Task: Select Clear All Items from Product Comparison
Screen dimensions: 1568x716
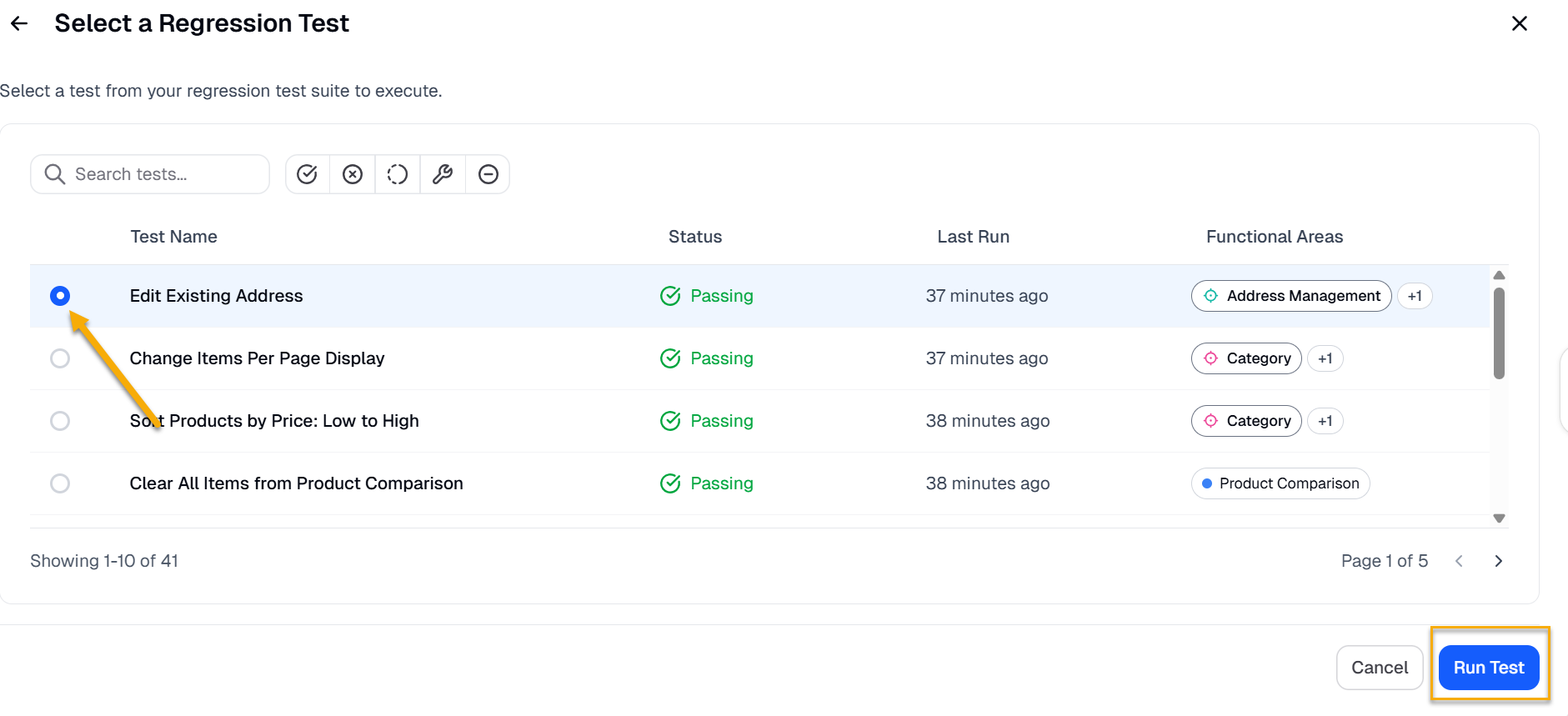Action: (60, 483)
